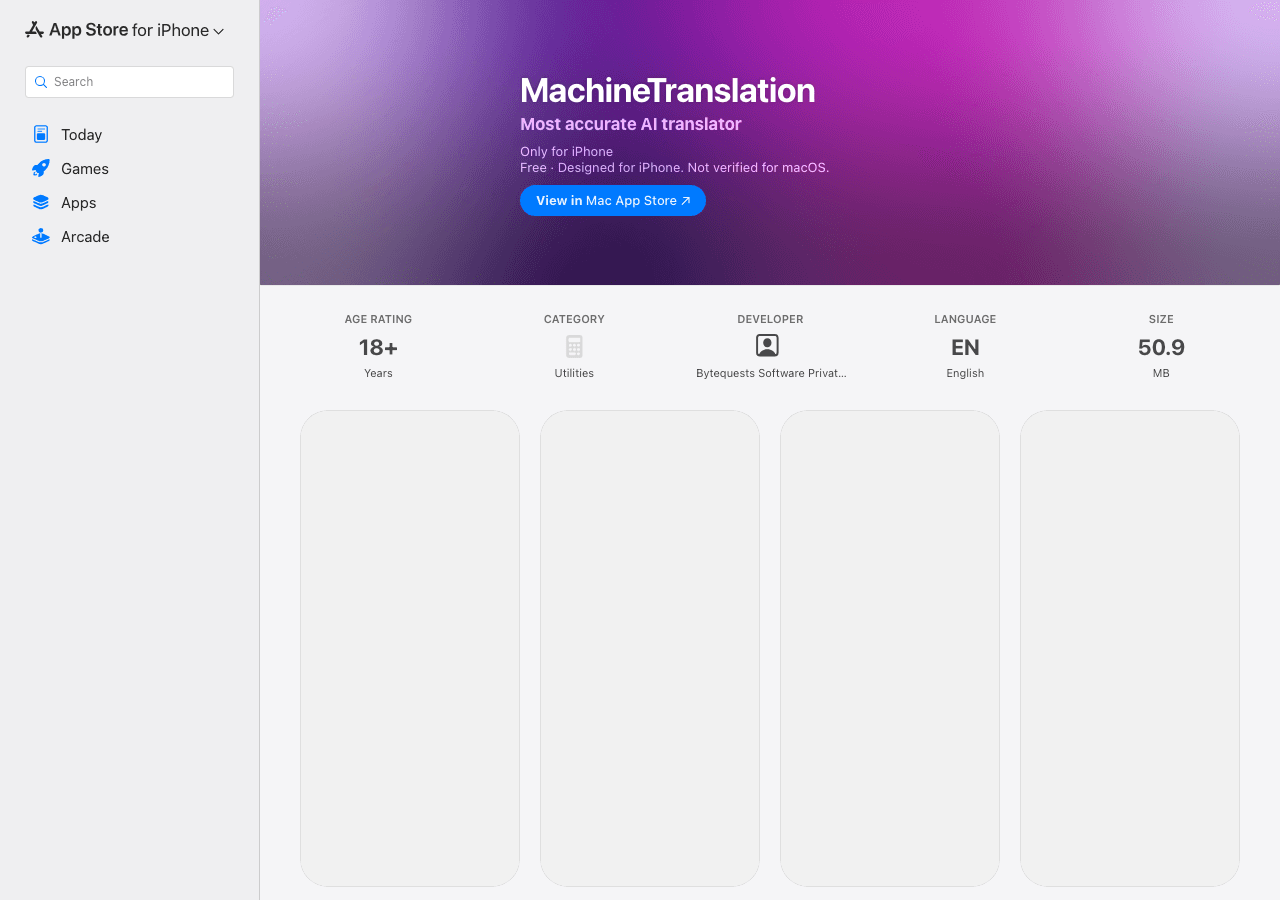This screenshot has width=1280, height=900.
Task: Open Bytequests Software developer link
Action: [x=771, y=373]
